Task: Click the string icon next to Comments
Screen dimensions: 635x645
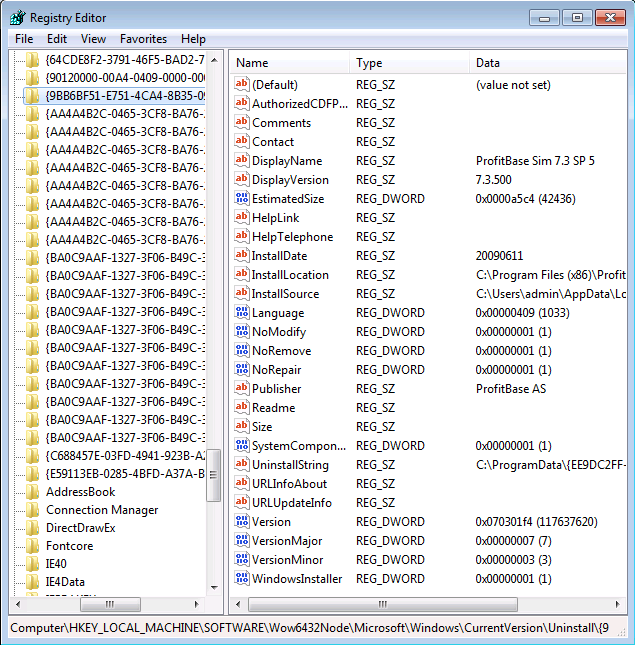Action: [242, 122]
